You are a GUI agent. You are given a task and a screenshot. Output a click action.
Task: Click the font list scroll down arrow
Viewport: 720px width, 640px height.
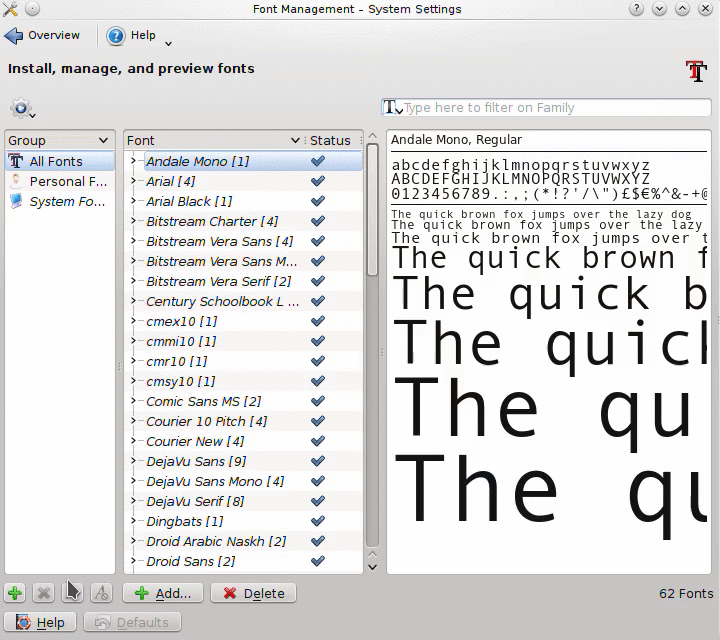pyautogui.click(x=373, y=567)
